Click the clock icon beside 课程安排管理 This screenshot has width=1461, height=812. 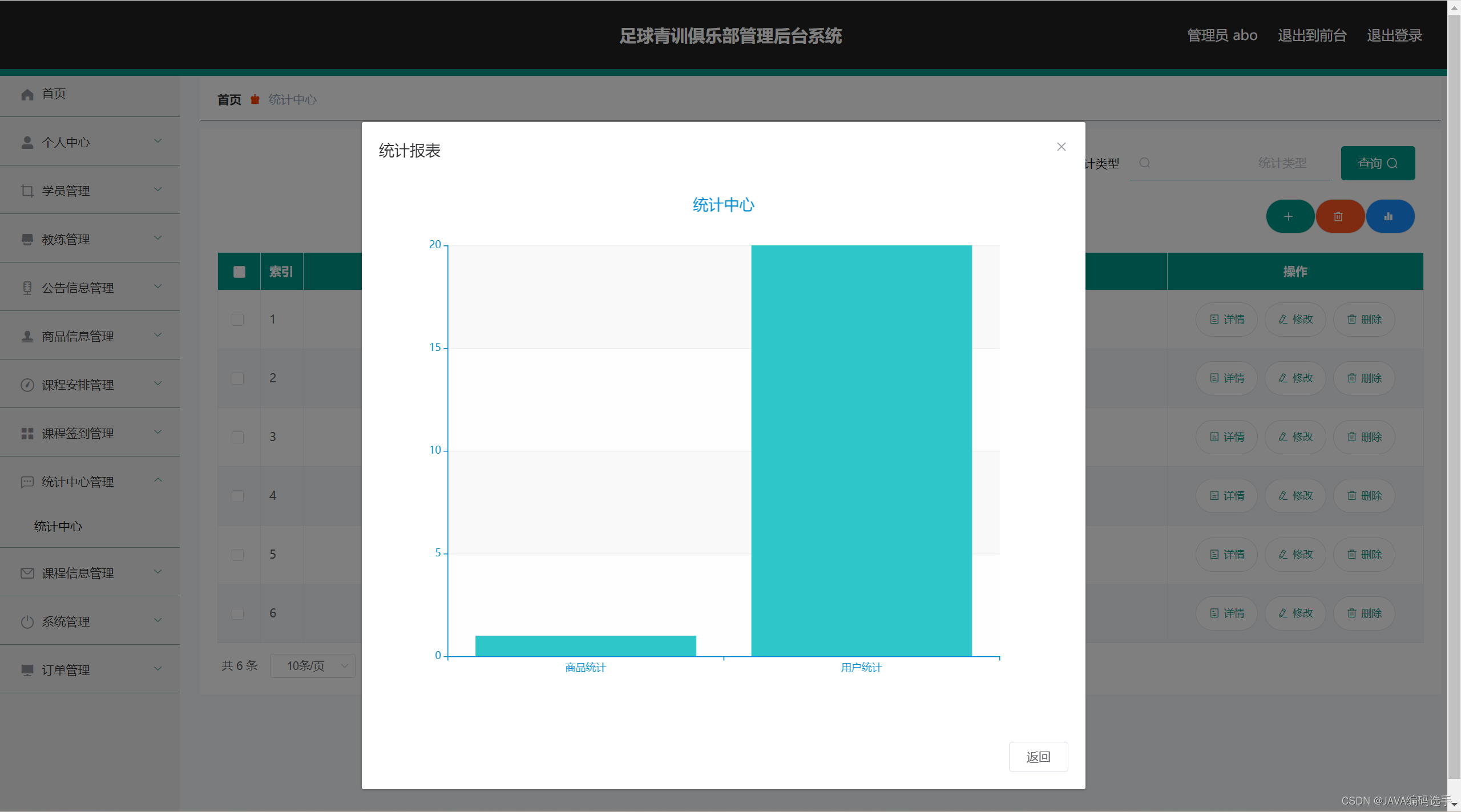point(27,385)
